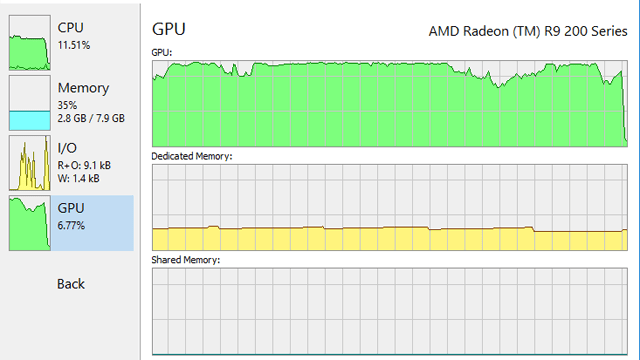640x360 pixels.
Task: Click the R+O: 9.1 kB reading
Action: pyautogui.click(x=84, y=165)
